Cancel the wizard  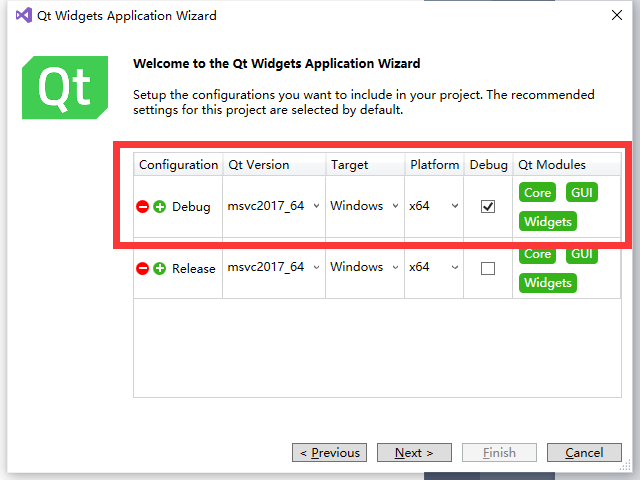point(584,453)
